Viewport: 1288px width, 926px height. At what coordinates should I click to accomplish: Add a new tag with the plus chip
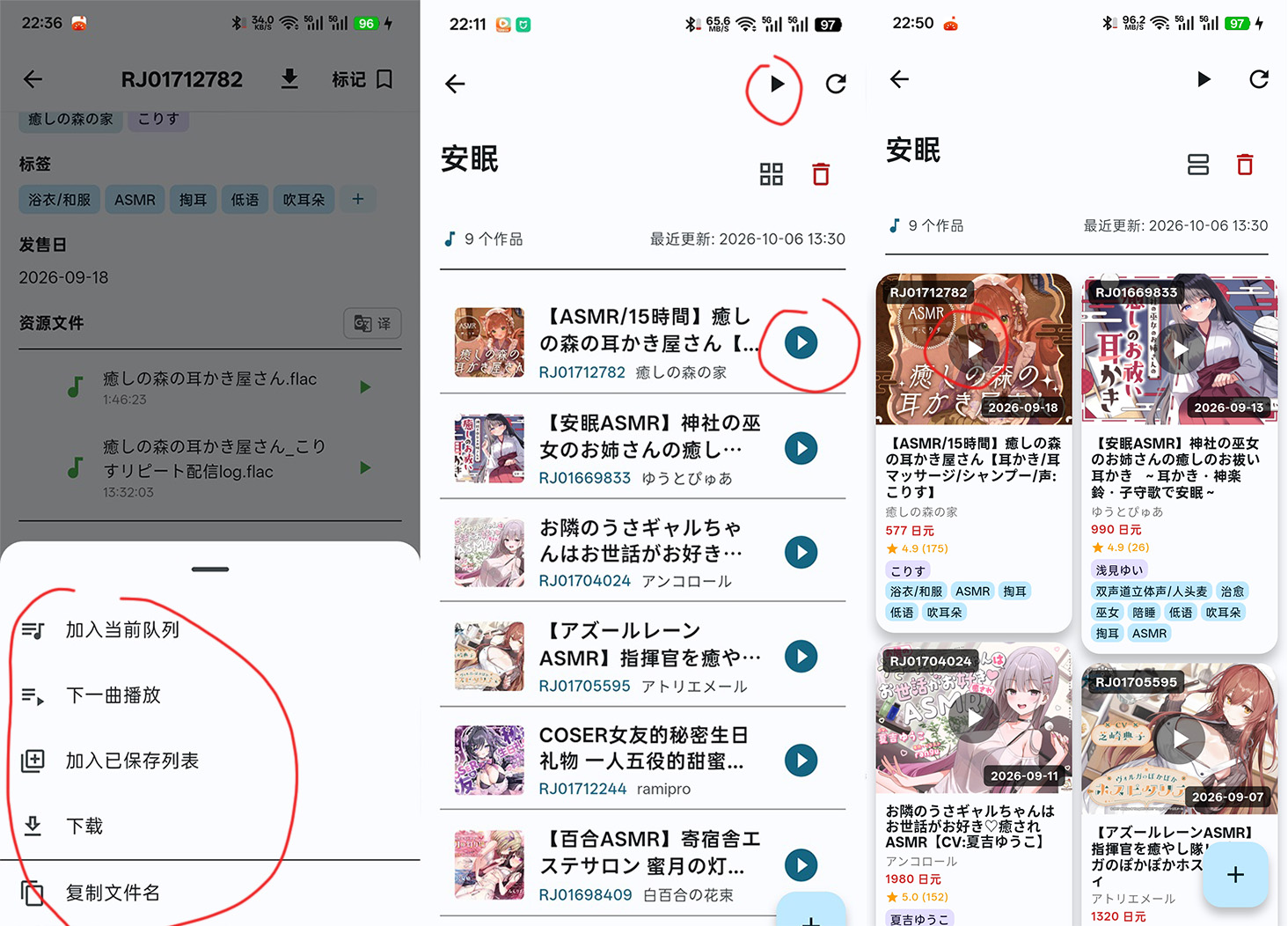coord(357,199)
